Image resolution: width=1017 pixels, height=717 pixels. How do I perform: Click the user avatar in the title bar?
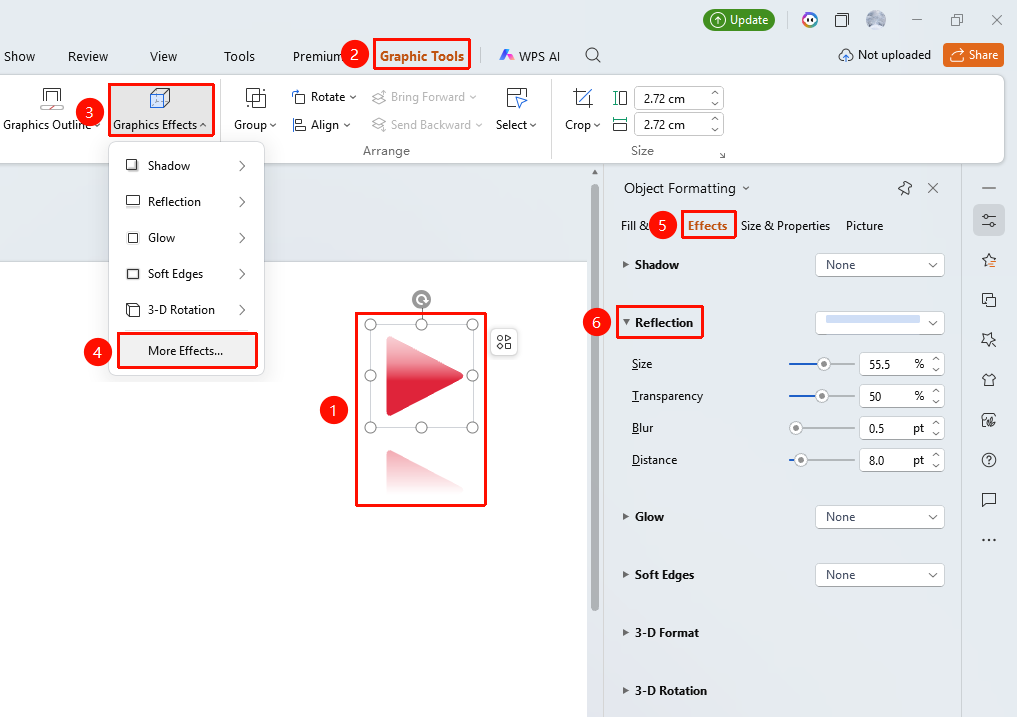tap(876, 20)
